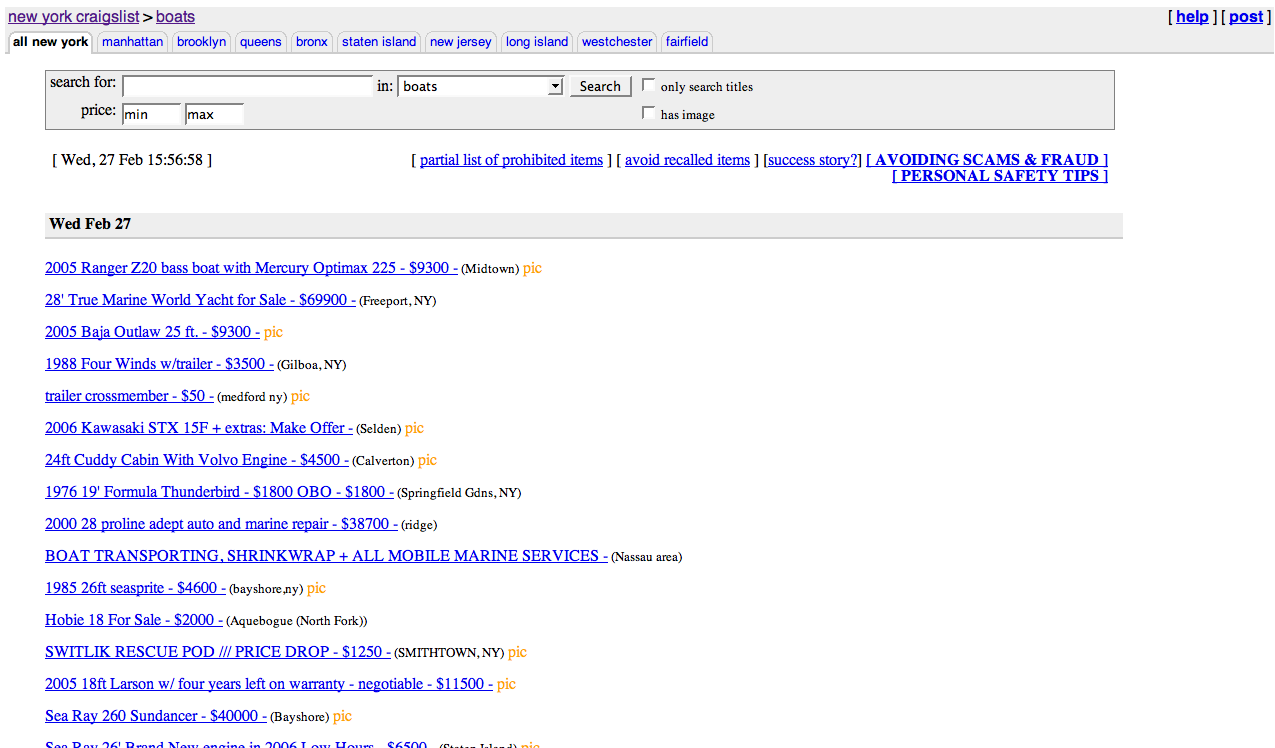This screenshot has height=748, width=1275.
Task: Select the all new york tab
Action: pos(50,42)
